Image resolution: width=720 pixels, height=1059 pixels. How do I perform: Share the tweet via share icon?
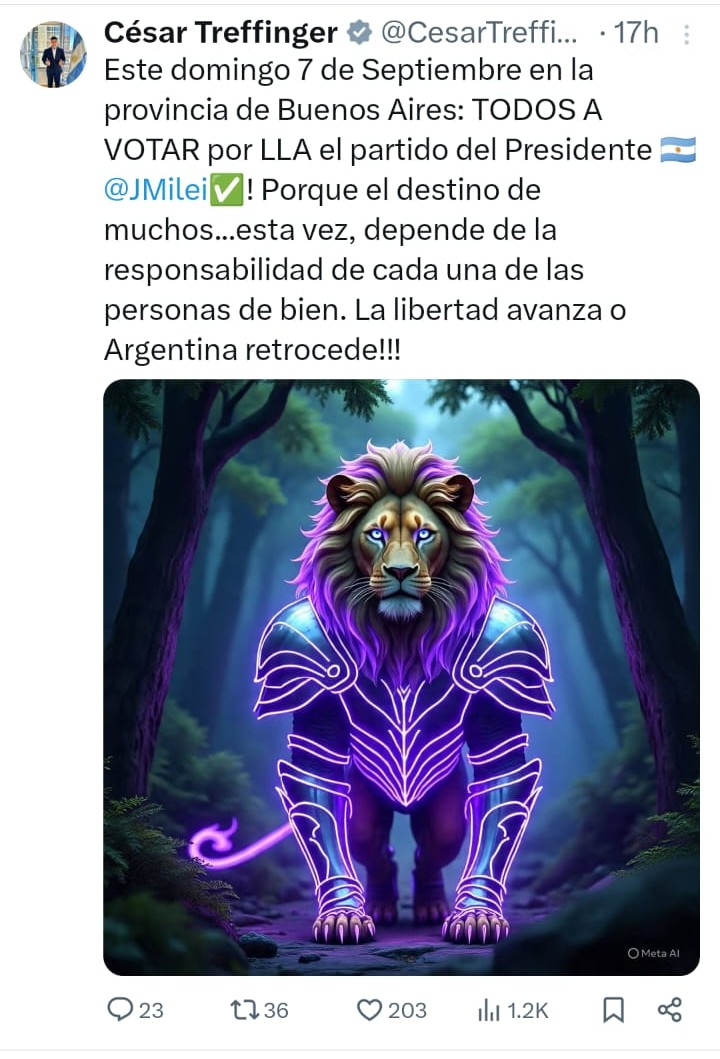tap(669, 1010)
